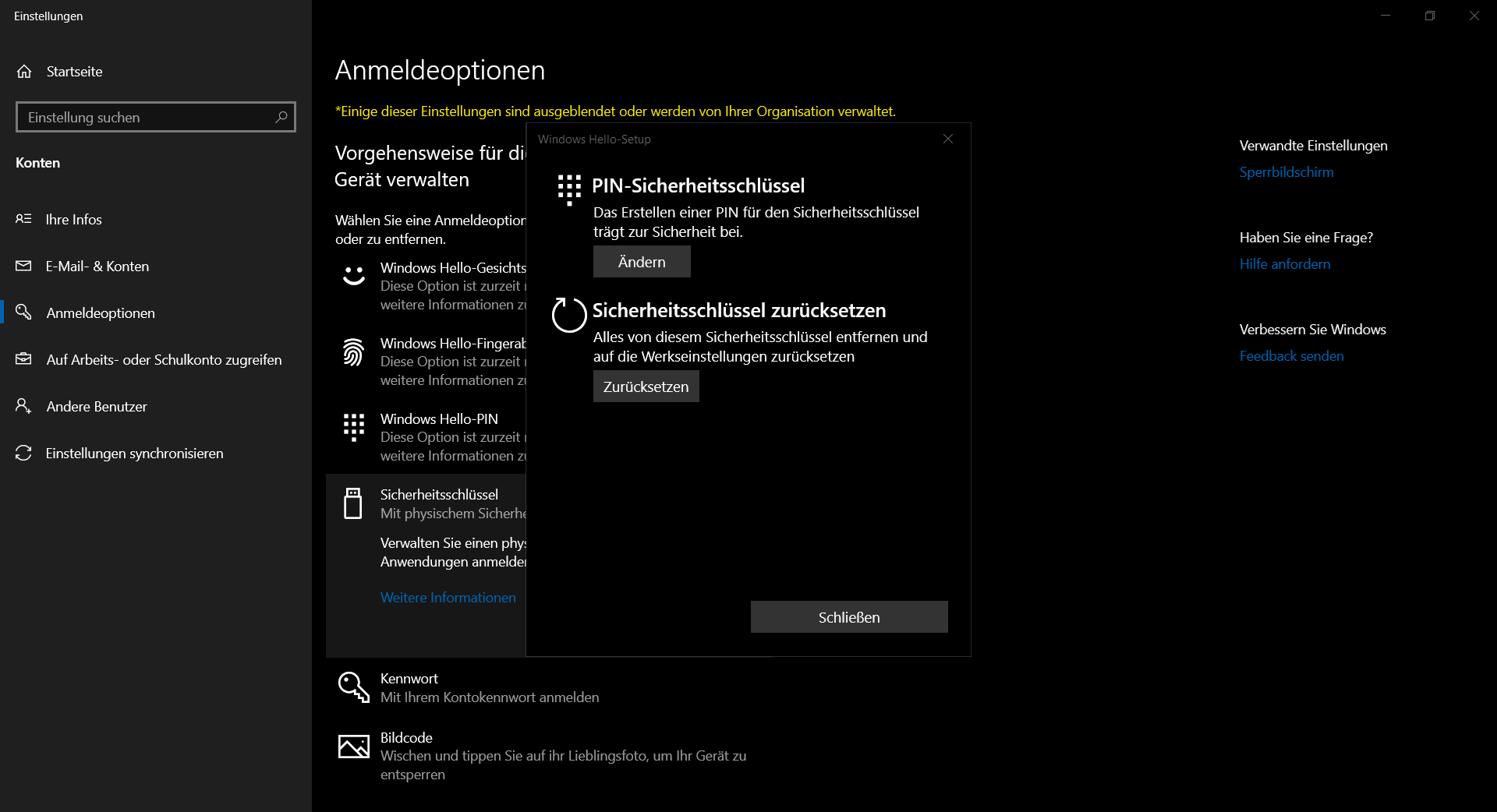
Task: Select the Windows Hello-Fingerabdruck option
Action: point(426,361)
